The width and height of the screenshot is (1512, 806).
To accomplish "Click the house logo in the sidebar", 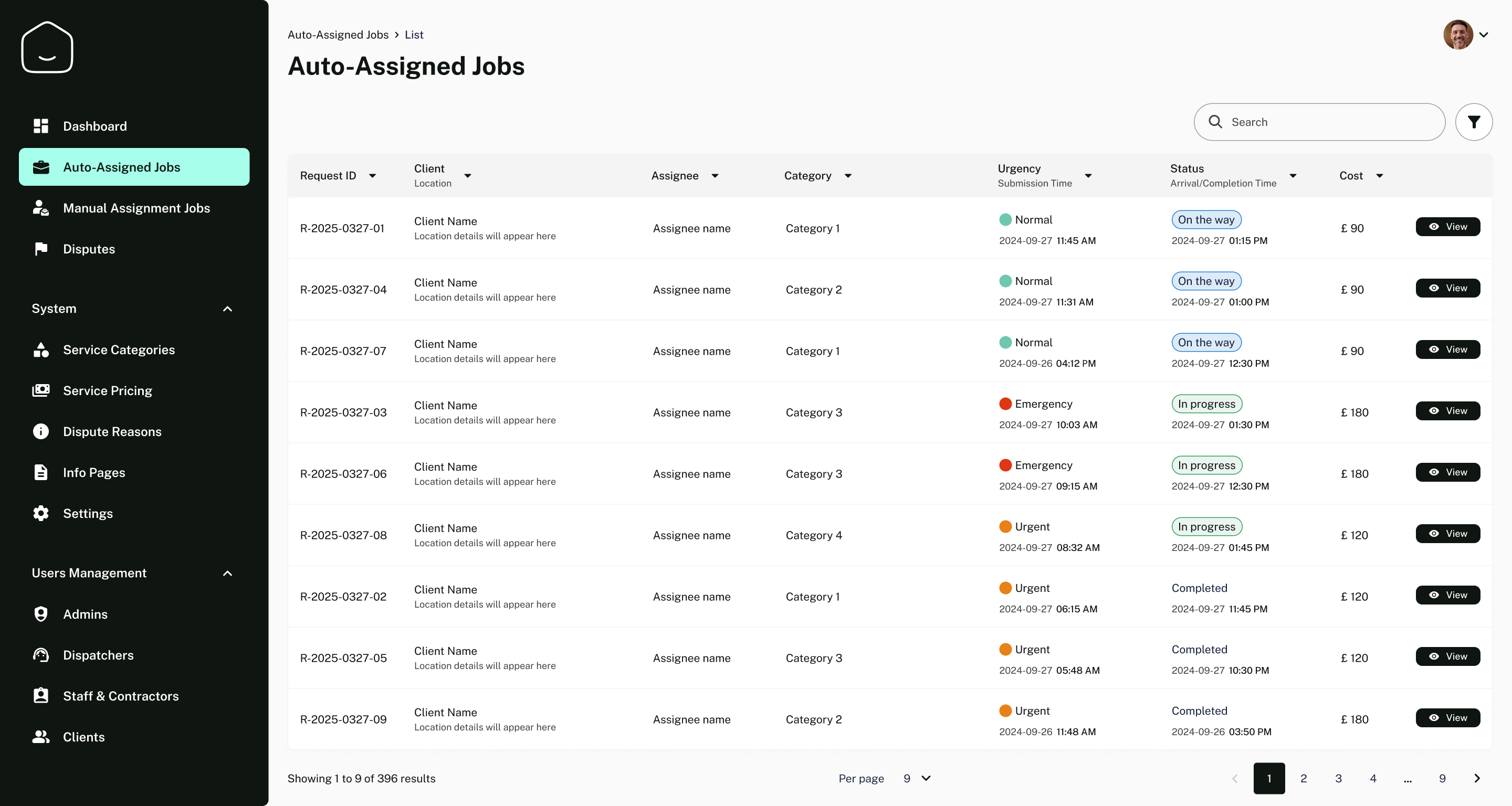I will [x=47, y=48].
